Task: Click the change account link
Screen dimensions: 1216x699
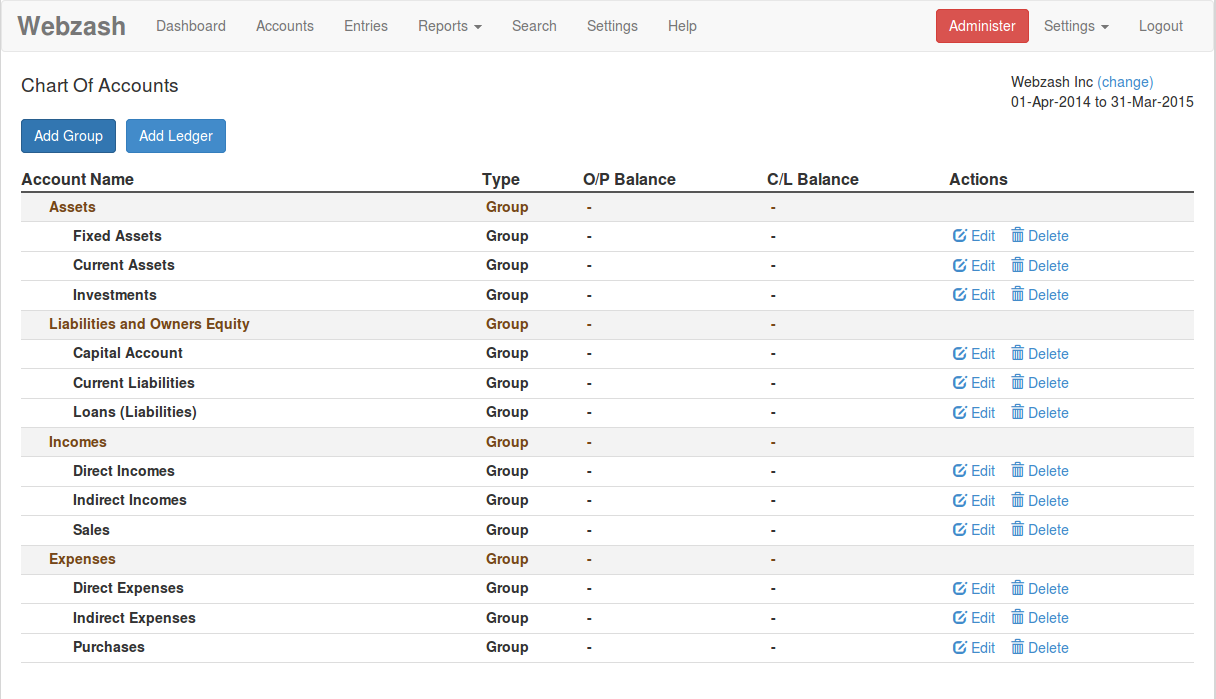Action: point(1125,82)
